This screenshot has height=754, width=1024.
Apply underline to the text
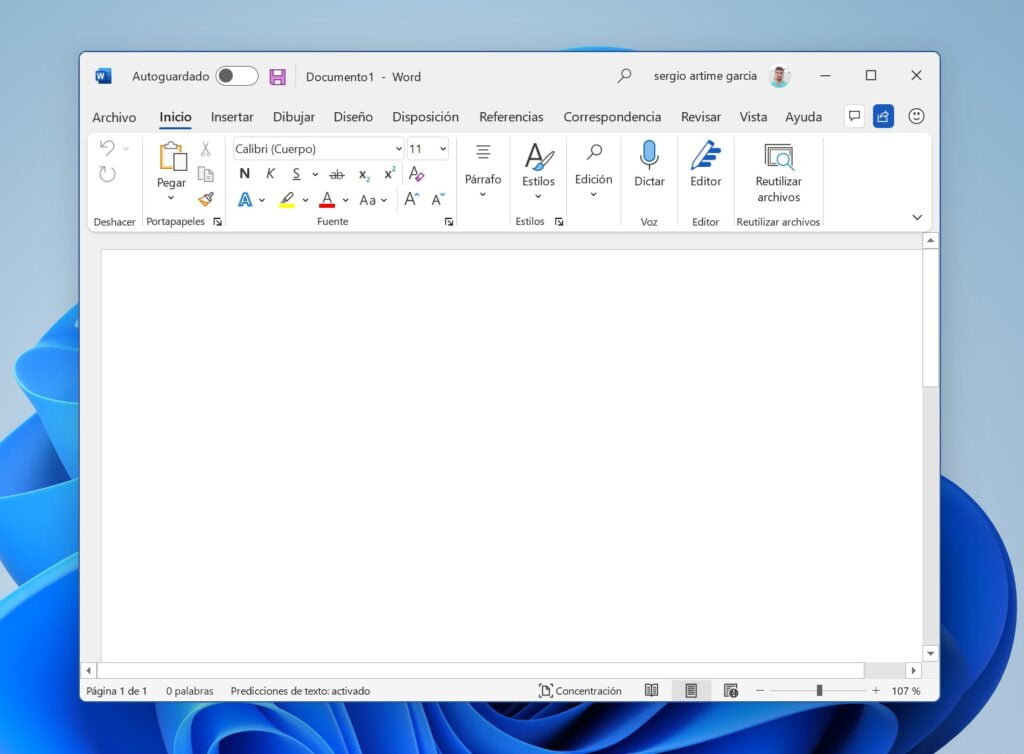296,173
